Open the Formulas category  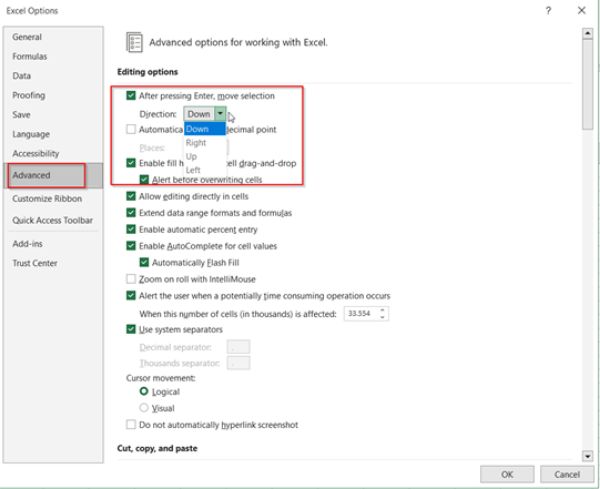click(29, 56)
